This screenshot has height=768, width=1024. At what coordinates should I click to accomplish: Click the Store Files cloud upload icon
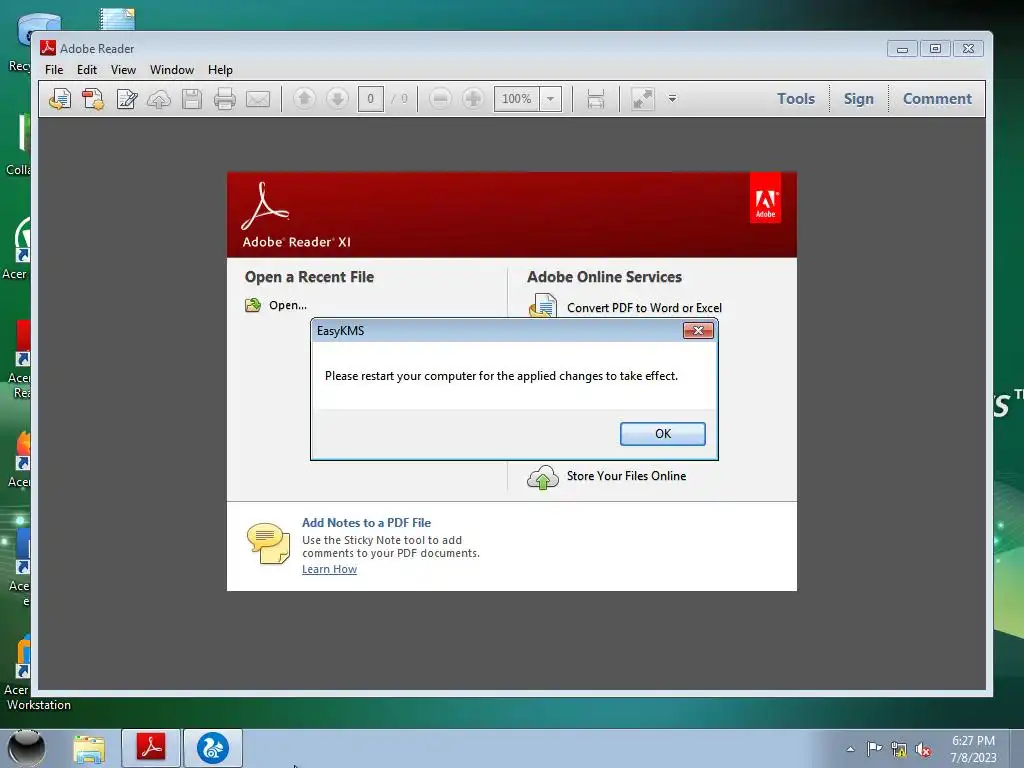543,477
